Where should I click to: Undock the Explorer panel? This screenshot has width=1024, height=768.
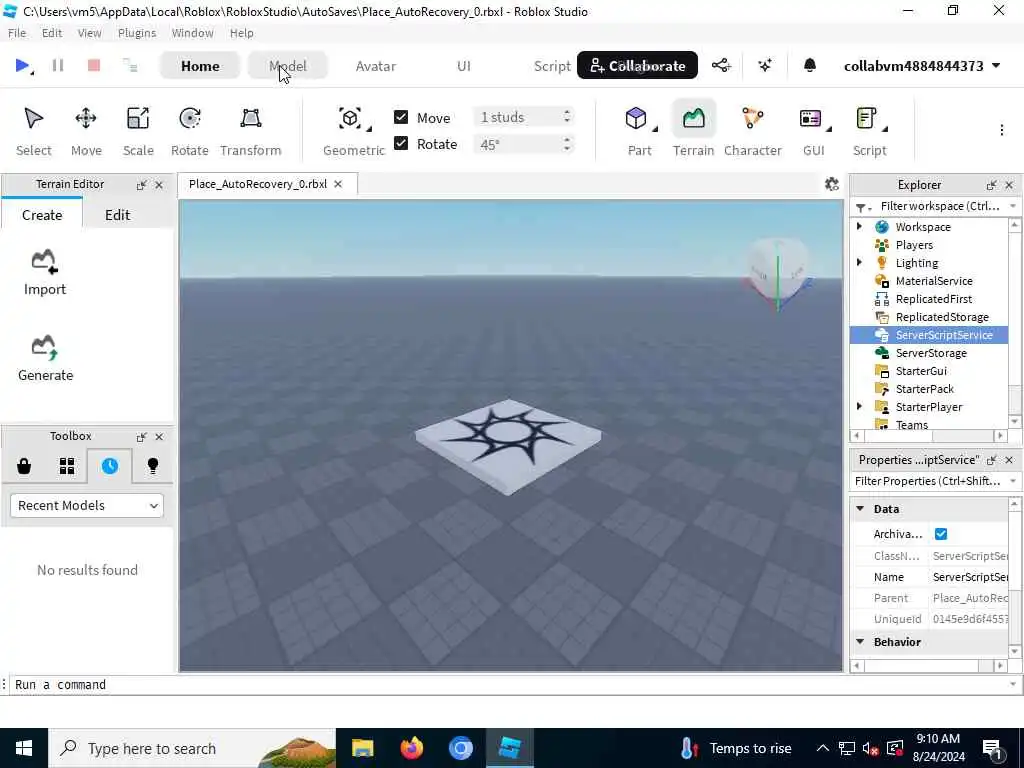pyautogui.click(x=991, y=185)
